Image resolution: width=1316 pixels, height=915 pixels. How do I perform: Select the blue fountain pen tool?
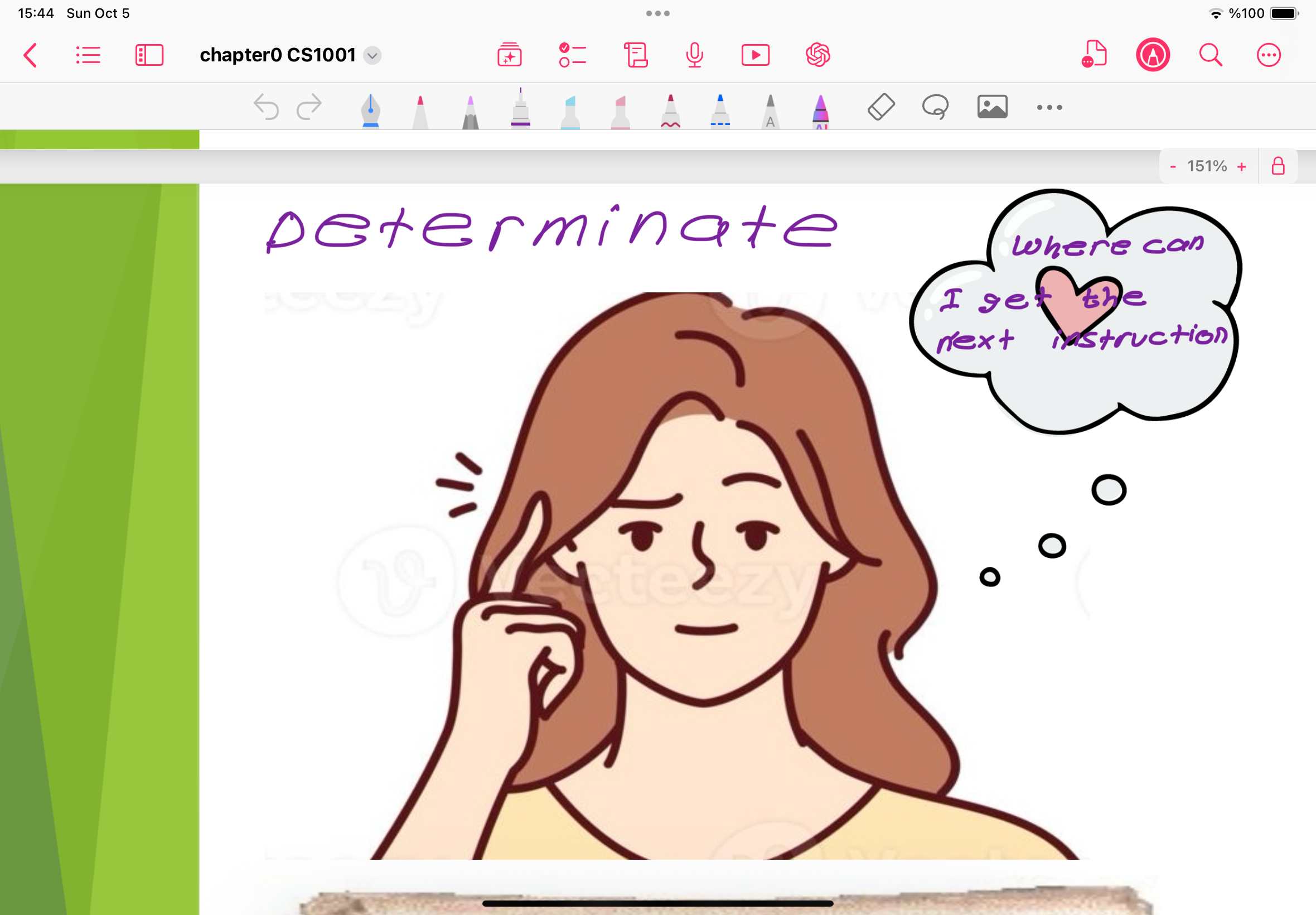tap(371, 110)
